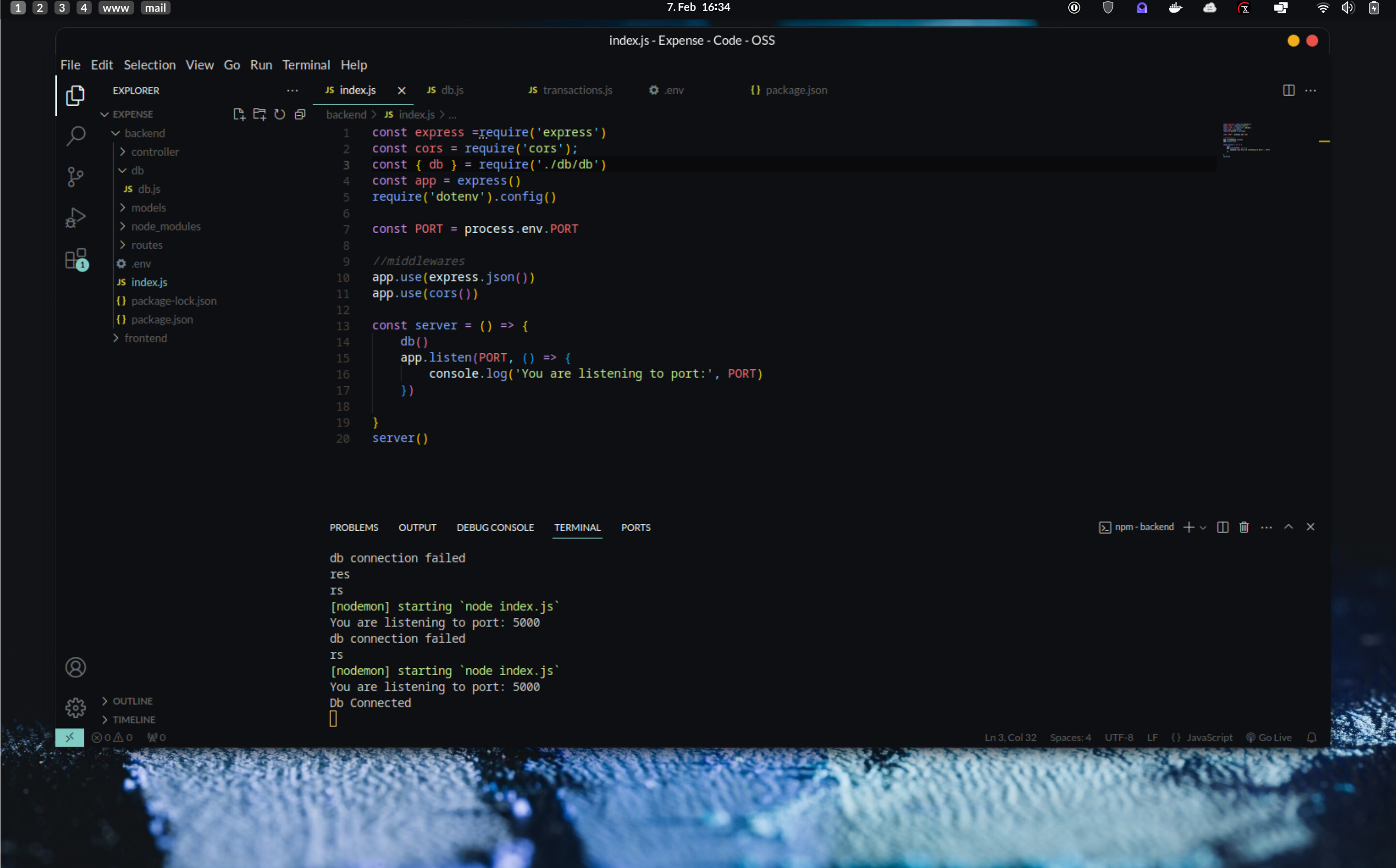This screenshot has width=1396, height=868.
Task: Switch to the www workspace
Action: coord(116,7)
